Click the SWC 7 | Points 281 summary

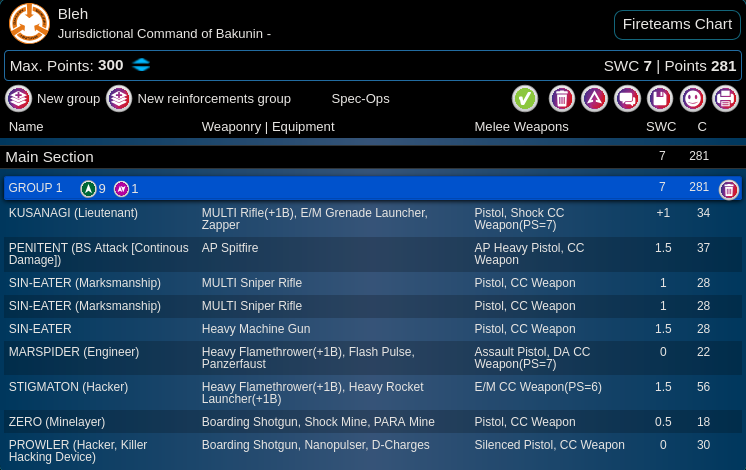tap(670, 66)
